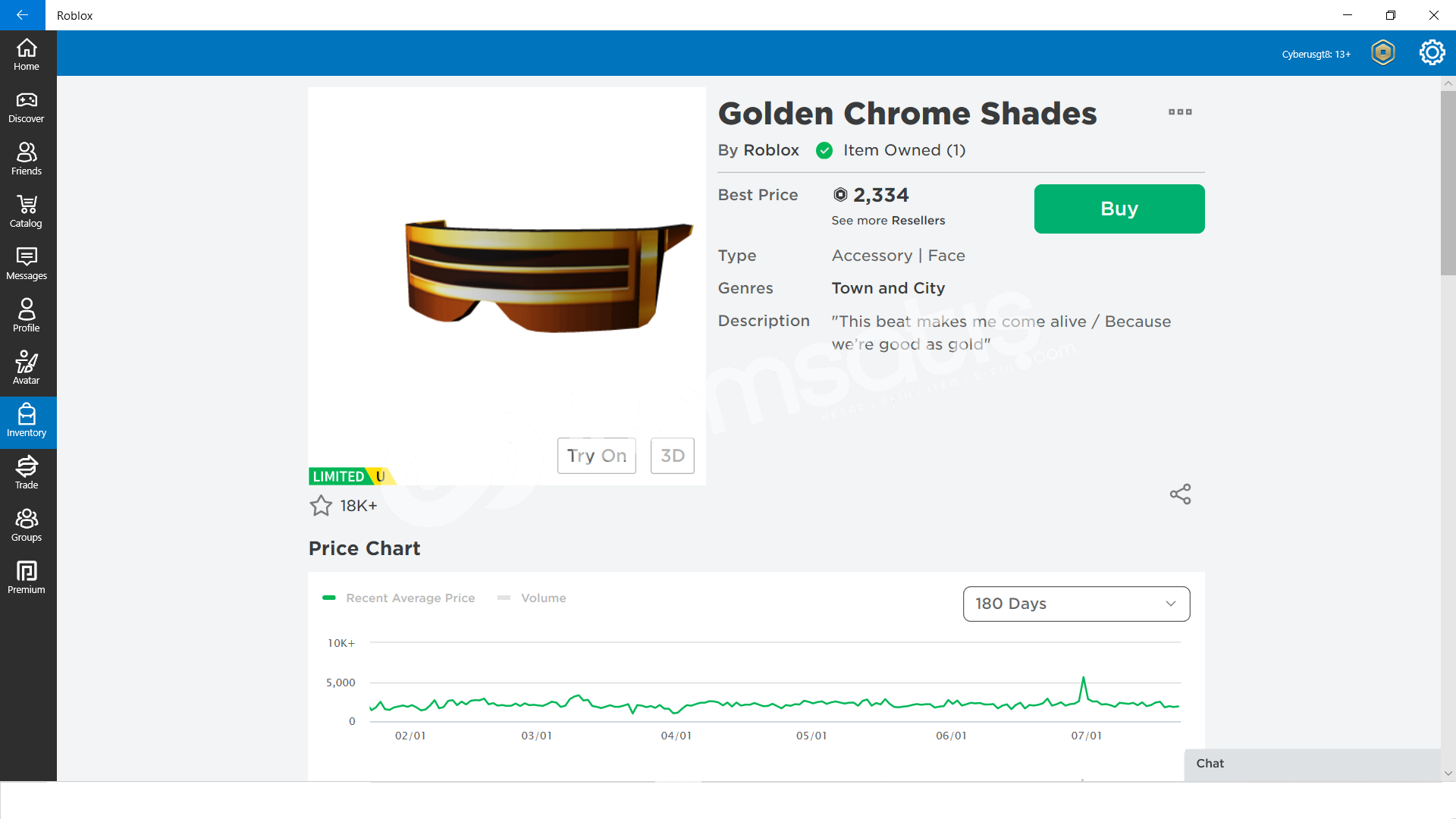Switch item preview to 3D view
Image resolution: width=1456 pixels, height=819 pixels.
pos(673,456)
